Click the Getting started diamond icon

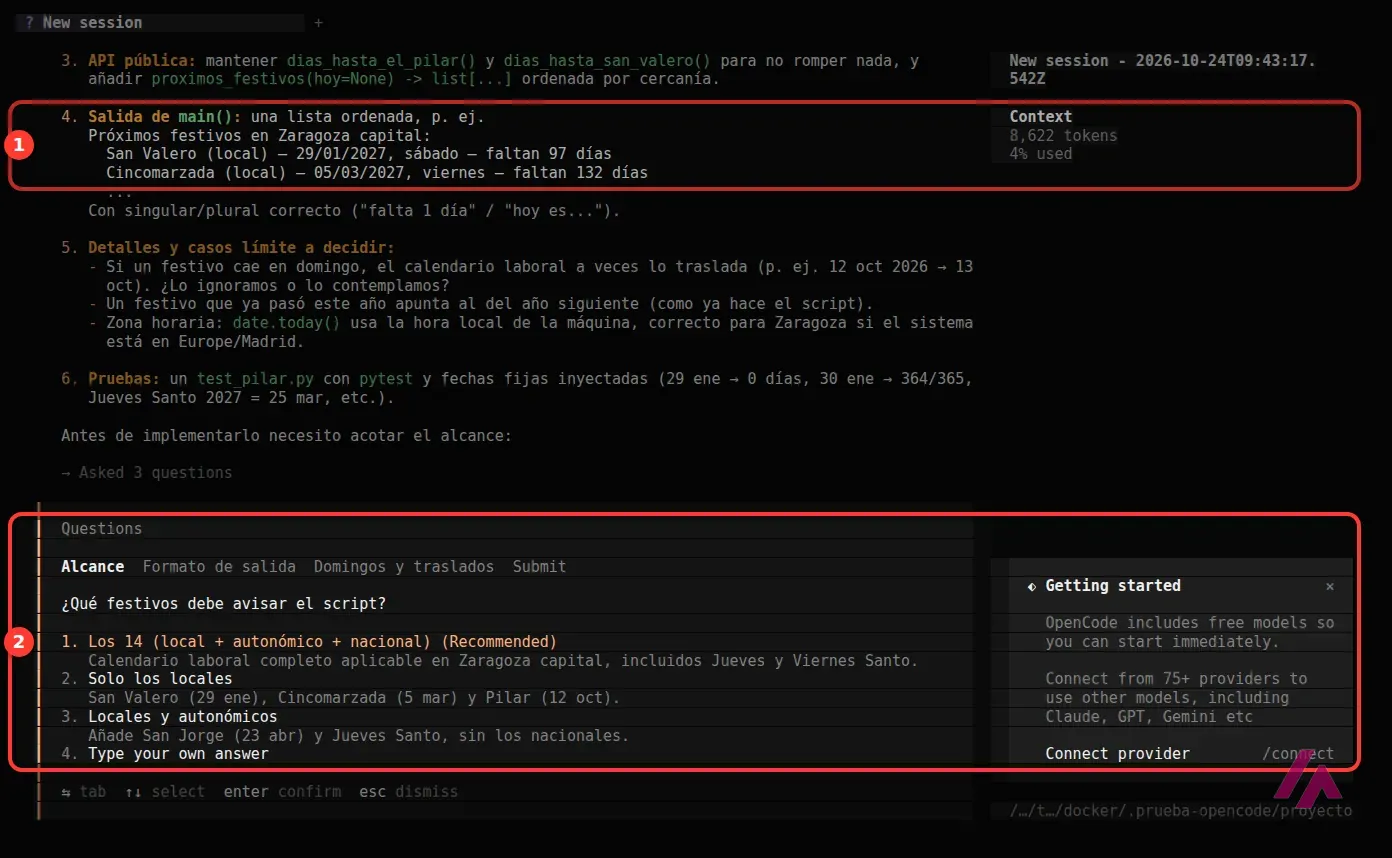(1032, 586)
